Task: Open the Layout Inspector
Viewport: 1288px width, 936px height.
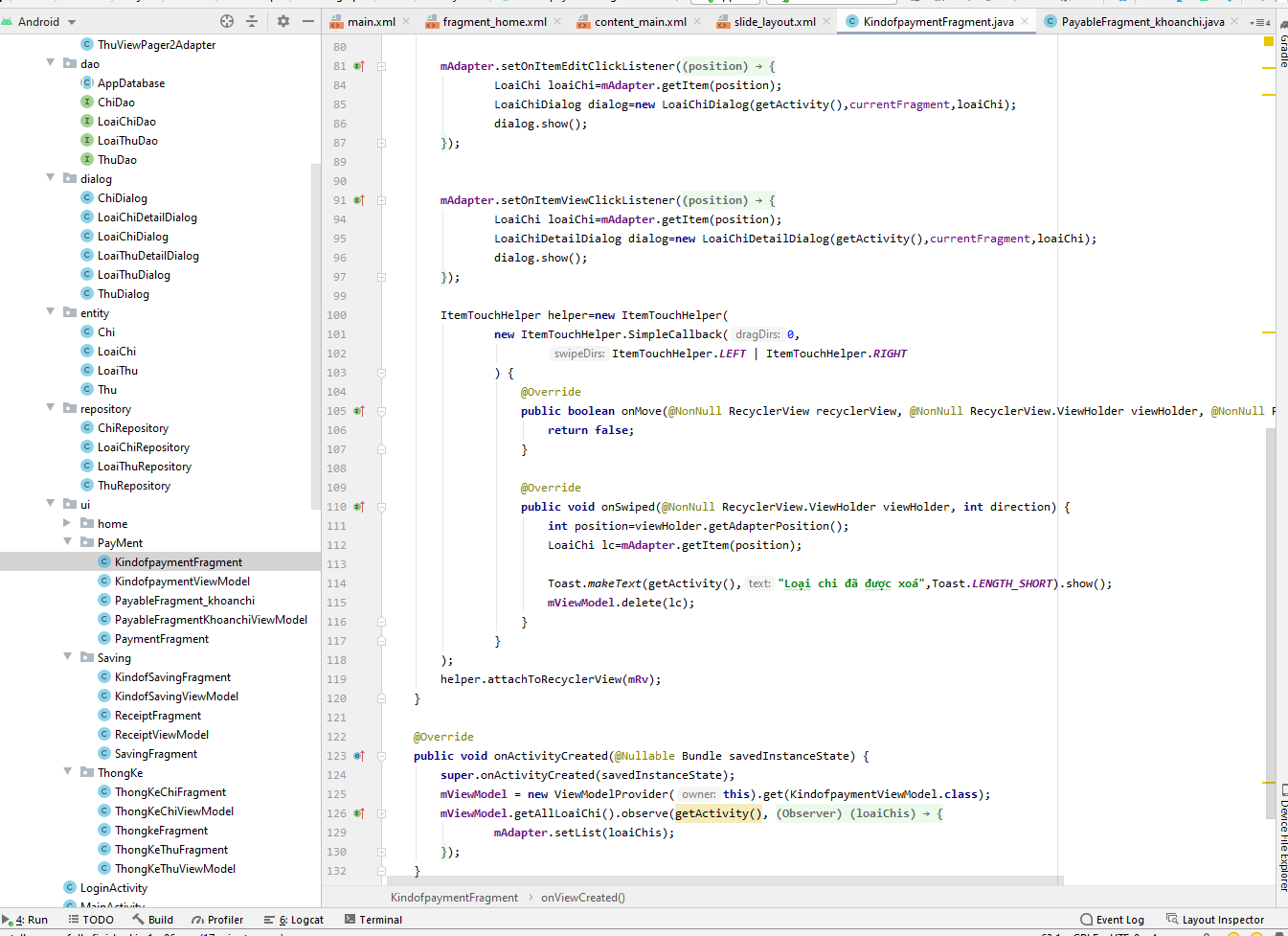Action: click(x=1215, y=920)
